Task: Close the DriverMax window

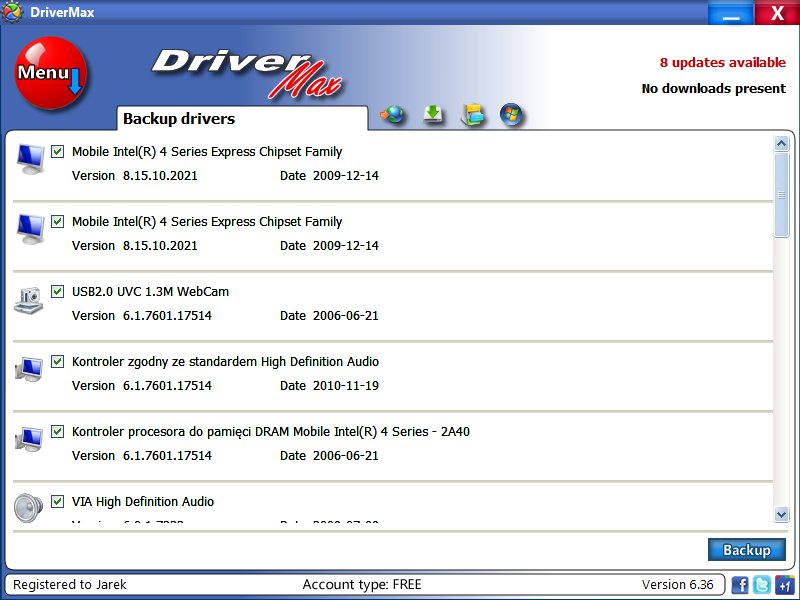Action: tap(777, 13)
